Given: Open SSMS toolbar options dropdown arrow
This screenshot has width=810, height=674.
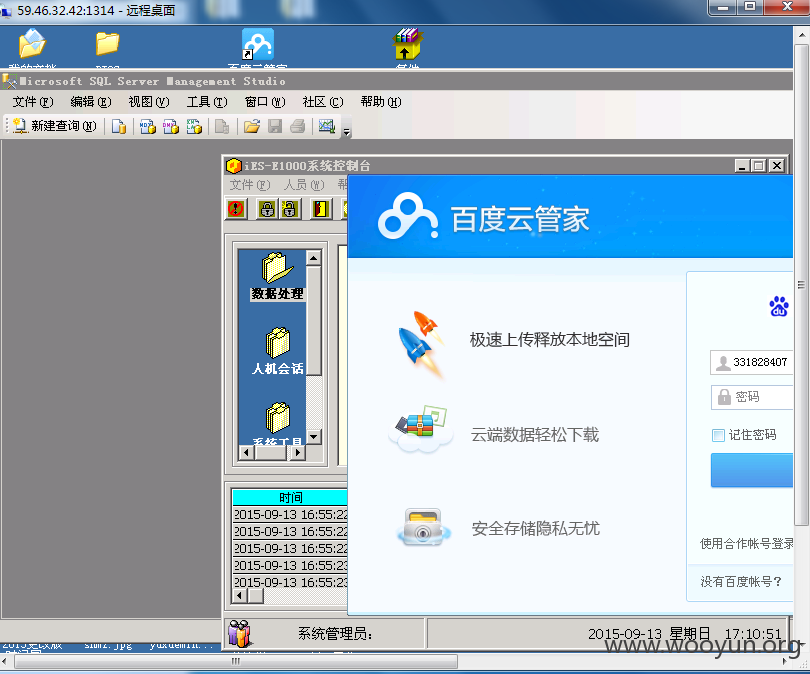Looking at the screenshot, I should tap(347, 132).
